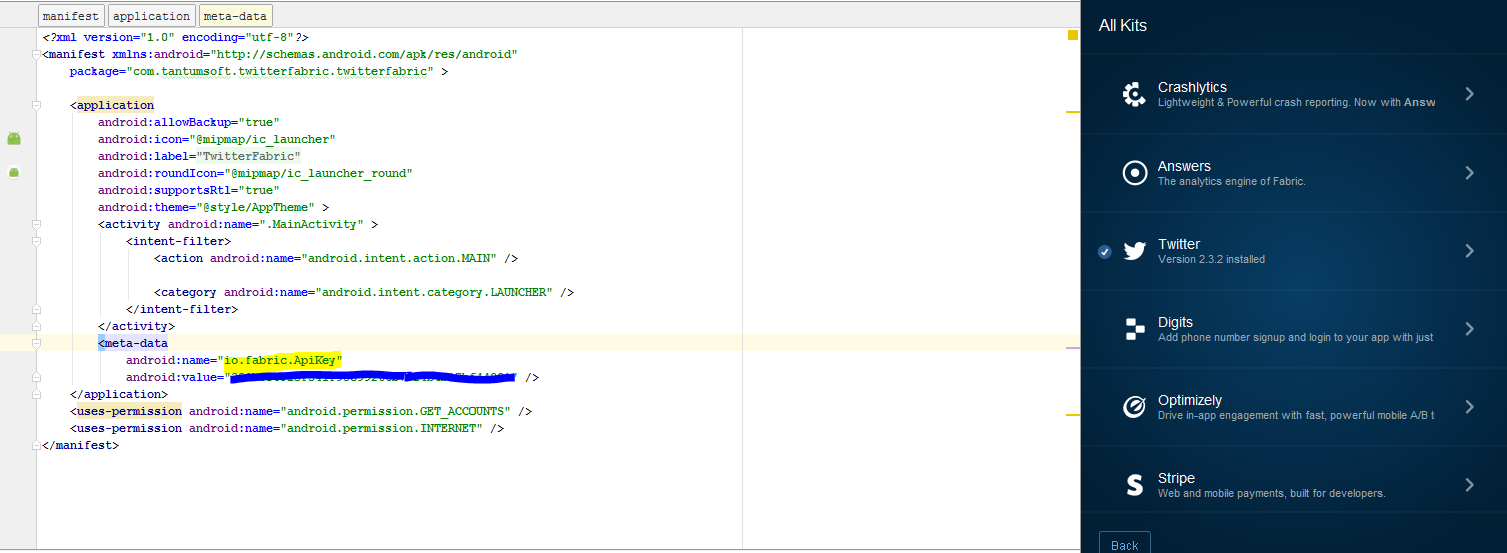Click Android gutter icon beside roundIcon line
The width and height of the screenshot is (1507, 553).
pyautogui.click(x=14, y=172)
